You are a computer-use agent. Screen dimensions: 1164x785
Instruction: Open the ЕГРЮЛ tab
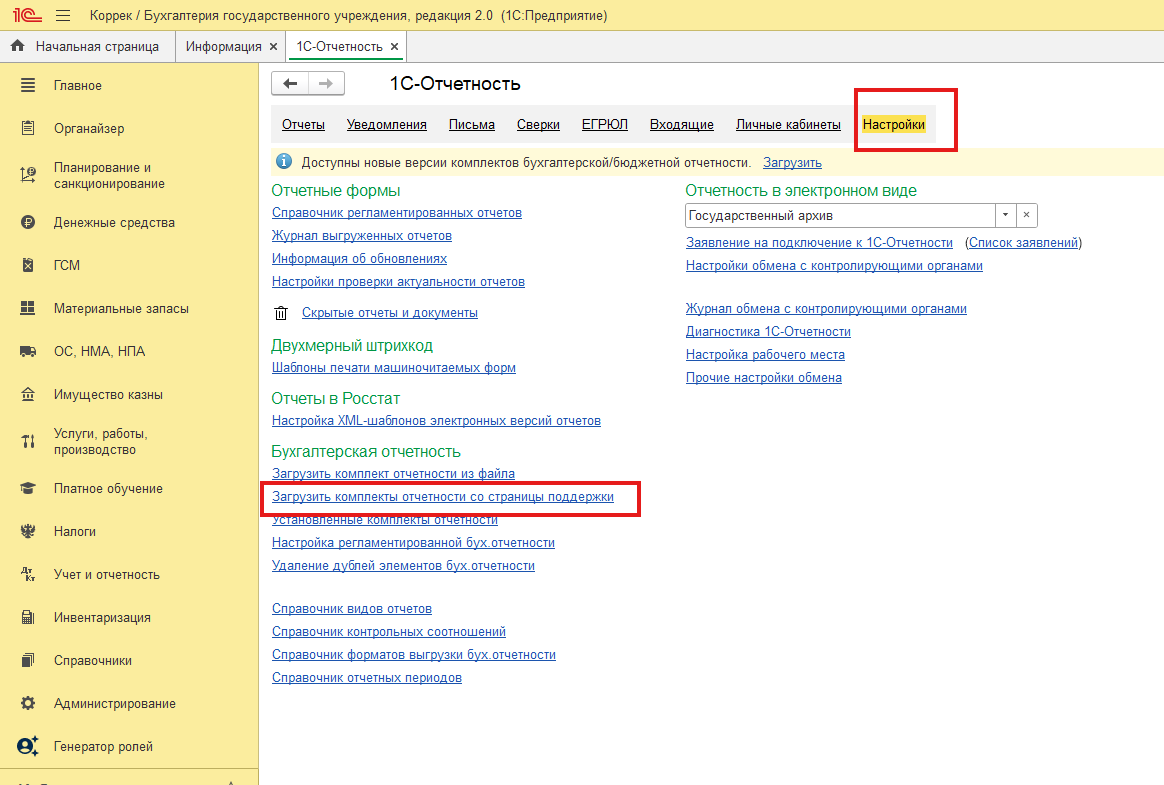pos(605,124)
